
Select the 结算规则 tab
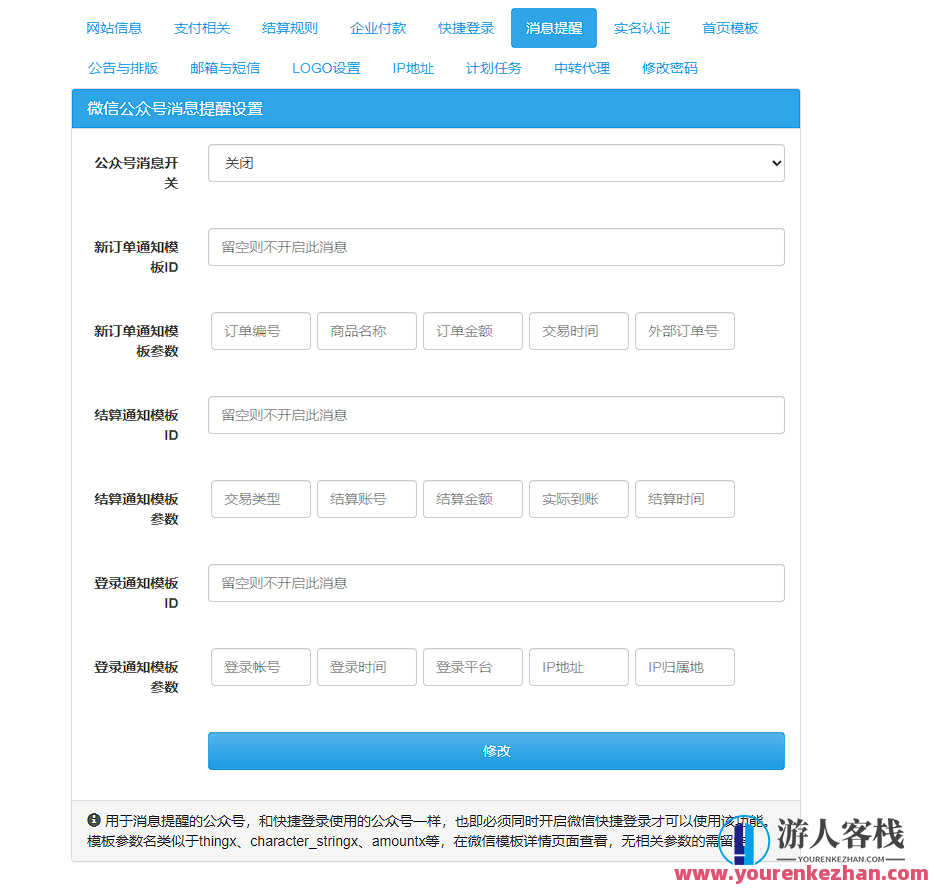coord(289,28)
